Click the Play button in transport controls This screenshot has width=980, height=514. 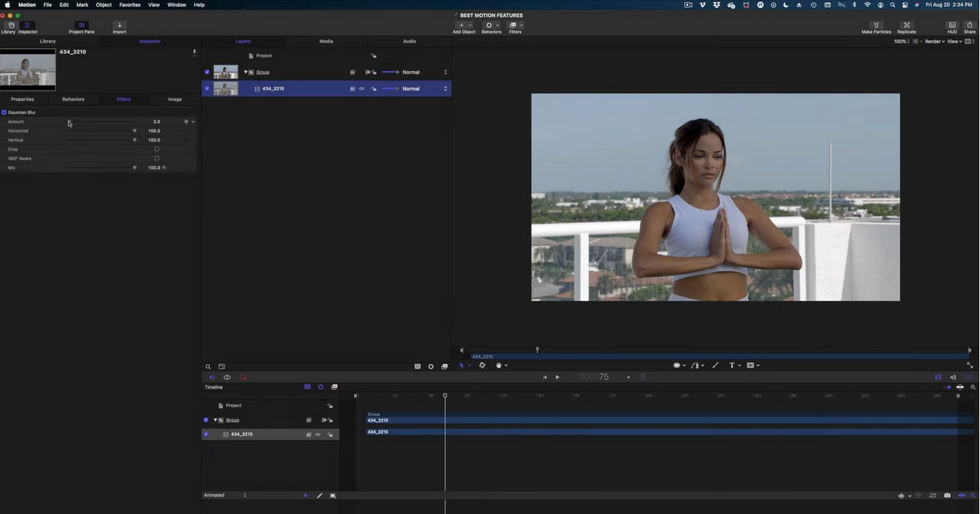(558, 377)
